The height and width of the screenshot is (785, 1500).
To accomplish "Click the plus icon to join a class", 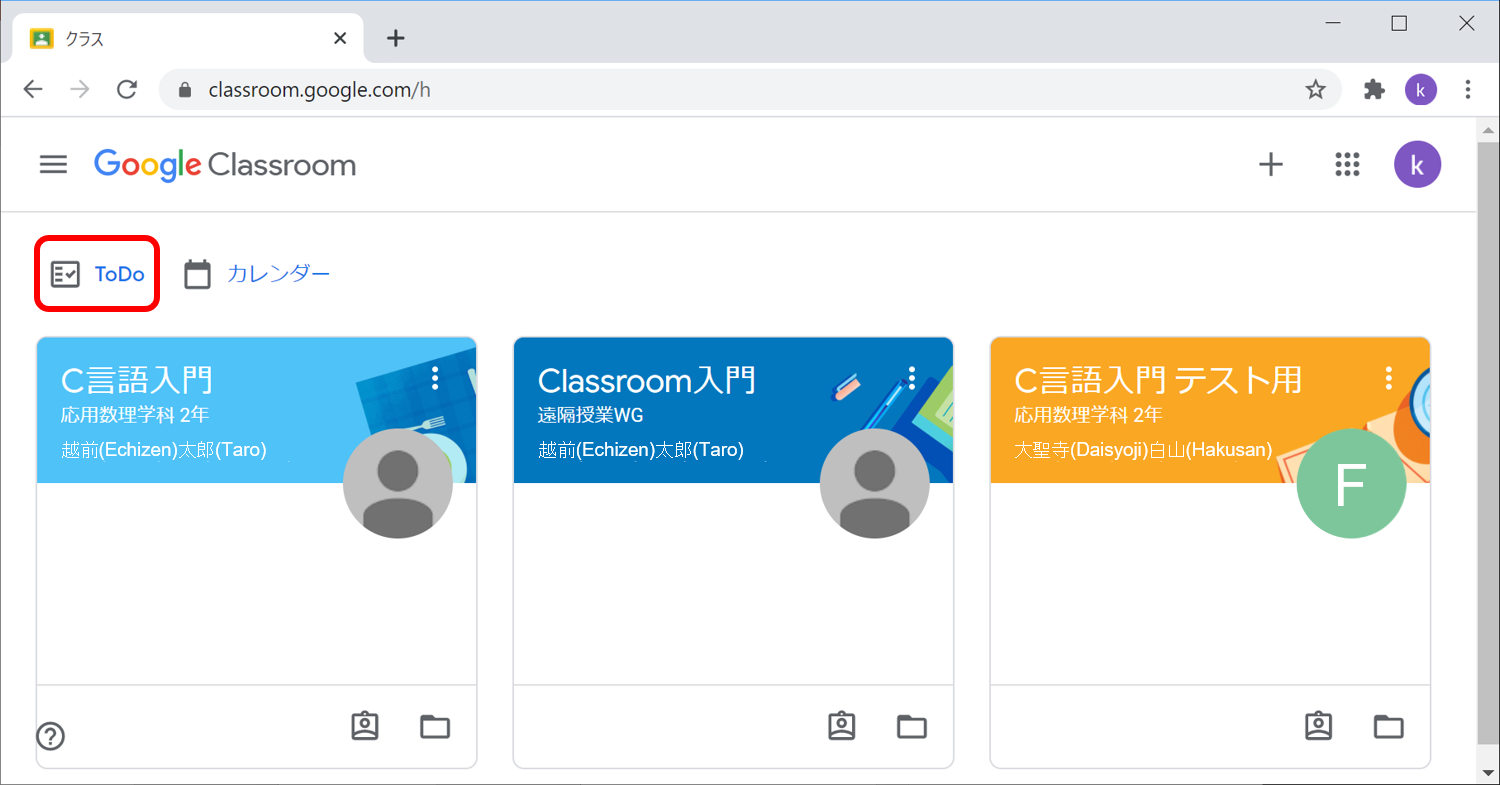I will coord(1270,165).
